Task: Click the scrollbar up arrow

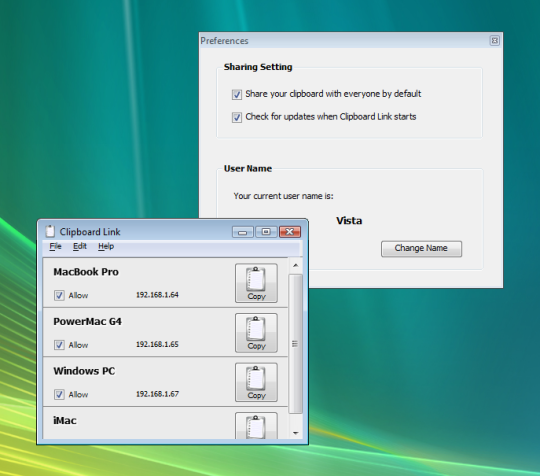Action: [x=295, y=265]
